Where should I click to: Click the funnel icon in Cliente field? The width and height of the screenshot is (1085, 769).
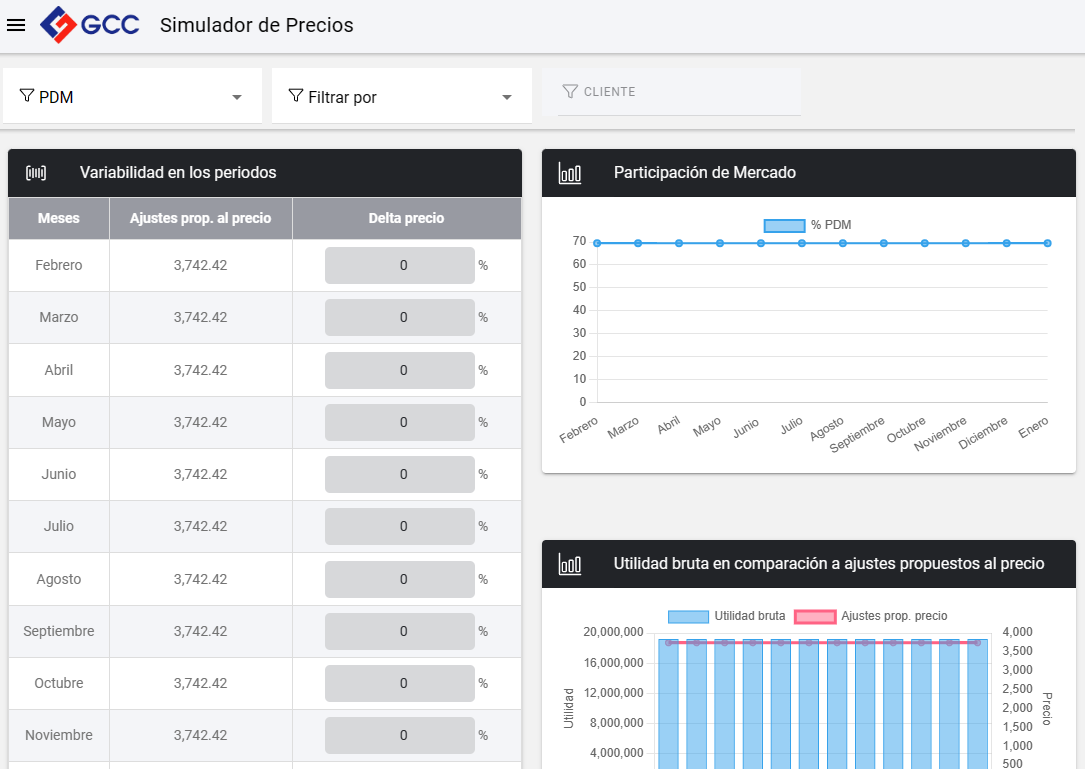pos(570,92)
